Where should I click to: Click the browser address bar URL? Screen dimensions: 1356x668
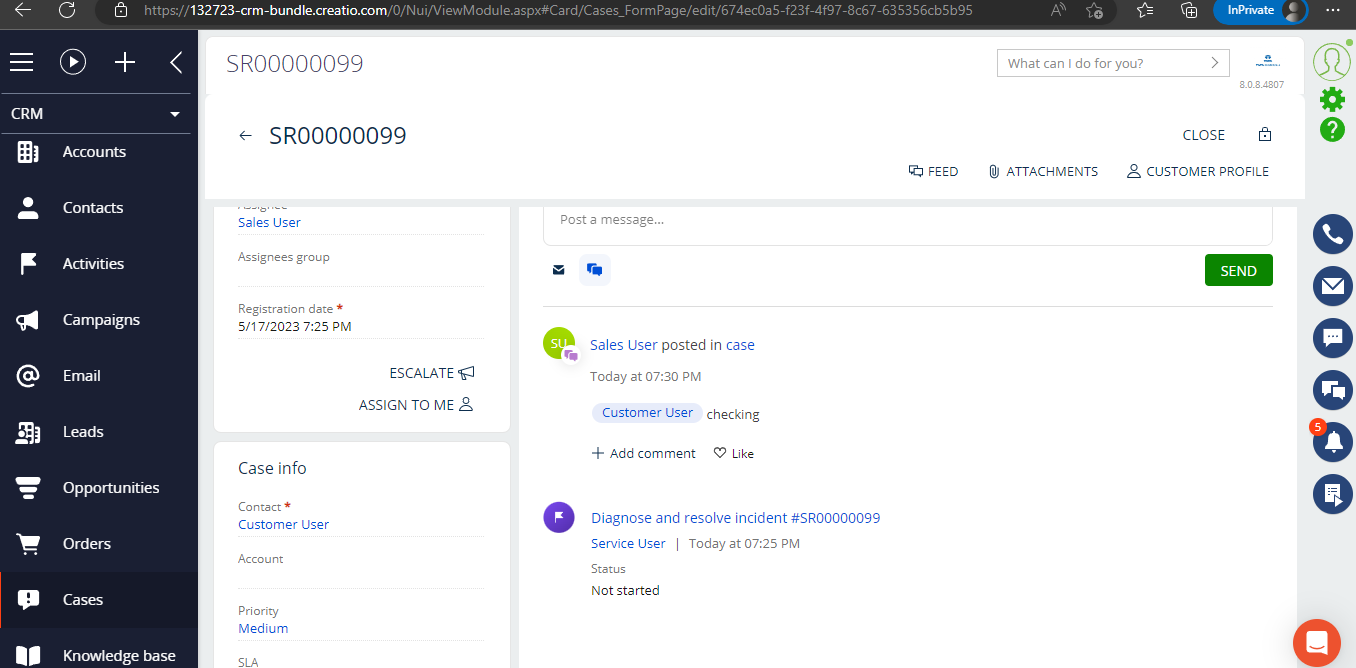557,10
